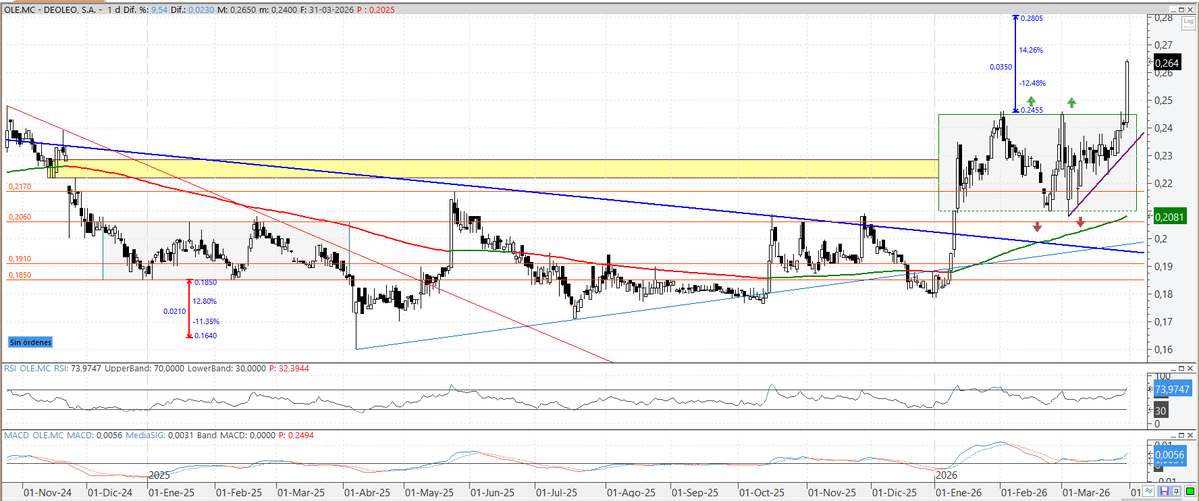
Task: Click the MACD value tag 0,0056
Action: coord(1168,454)
